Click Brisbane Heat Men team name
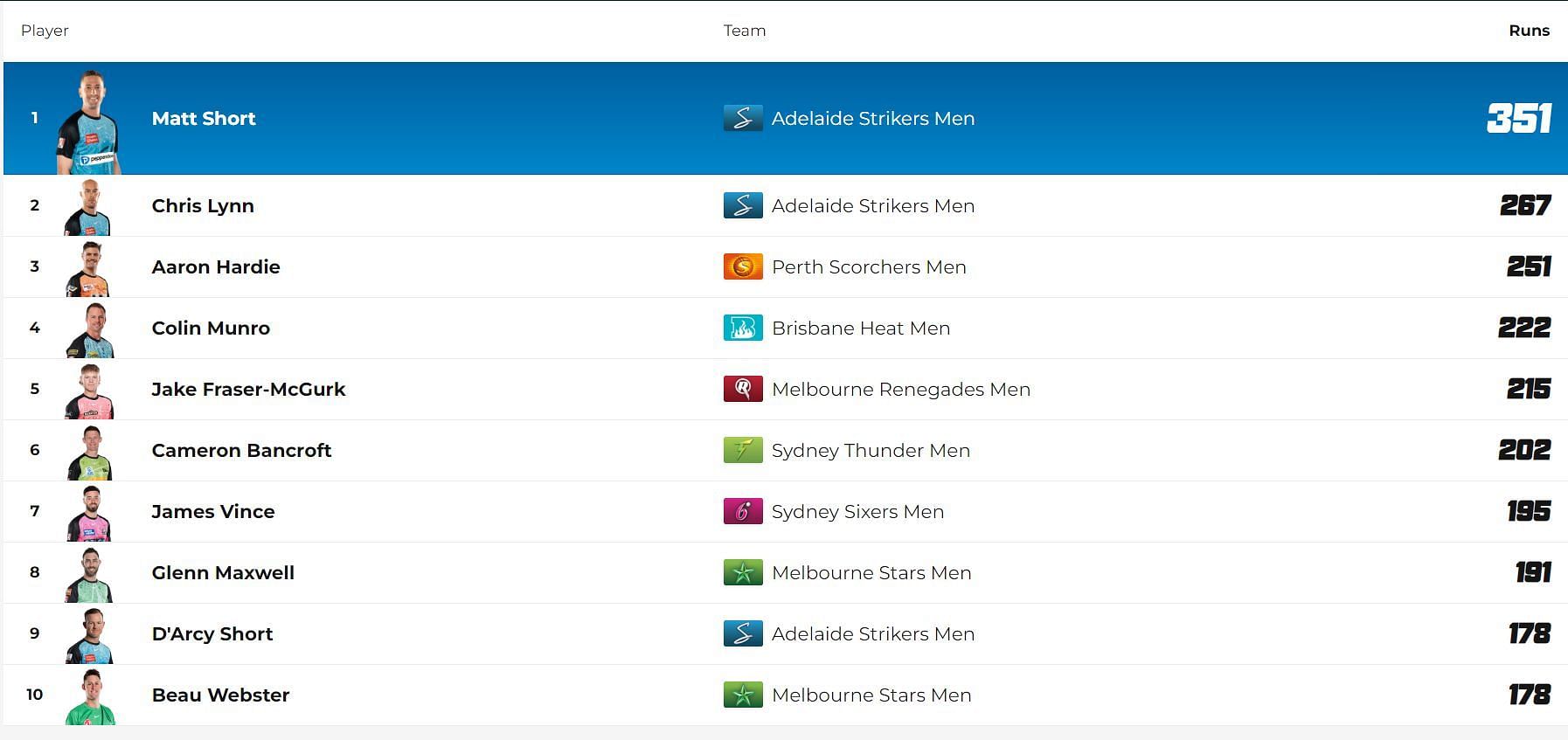1568x740 pixels. pos(861,328)
